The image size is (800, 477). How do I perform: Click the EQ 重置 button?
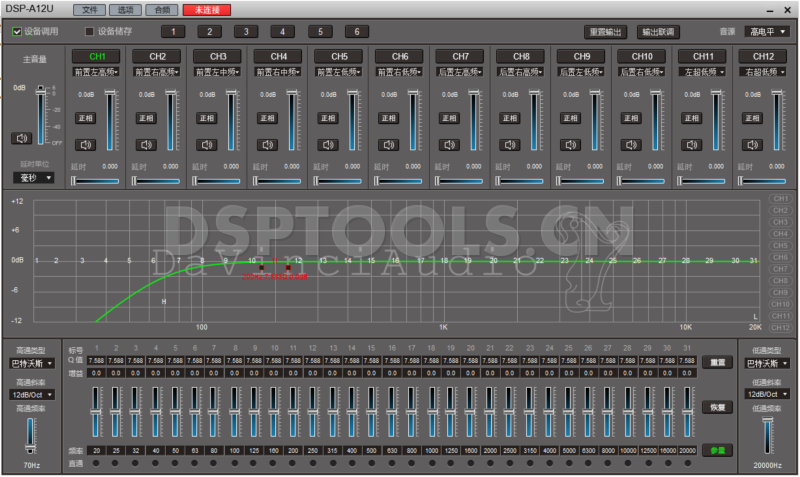(x=717, y=362)
